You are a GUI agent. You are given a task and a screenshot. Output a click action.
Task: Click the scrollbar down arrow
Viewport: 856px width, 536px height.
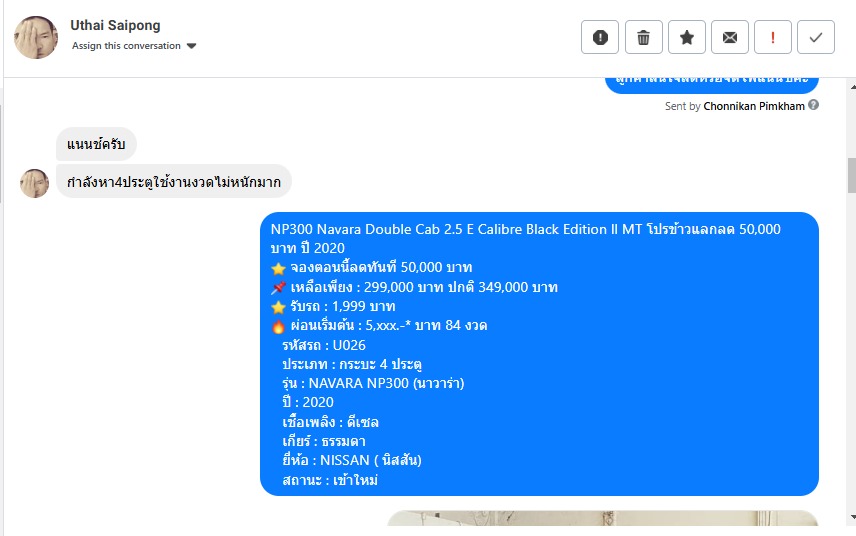(852, 516)
